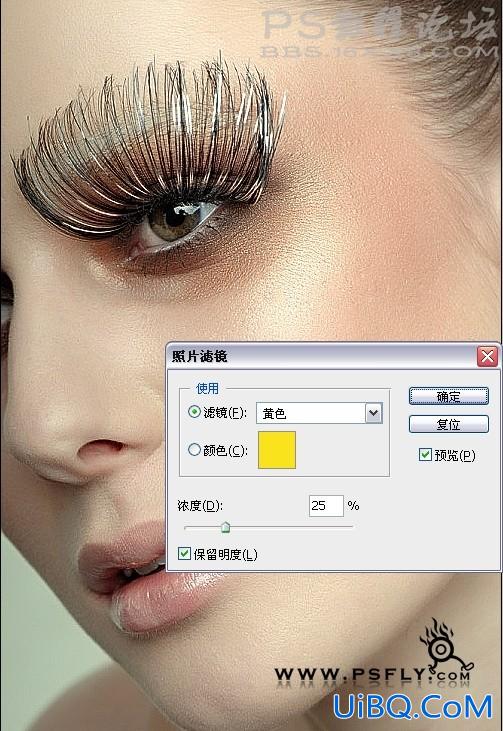Click the 浓度 percentage input field
503x731 pixels.
click(x=326, y=506)
